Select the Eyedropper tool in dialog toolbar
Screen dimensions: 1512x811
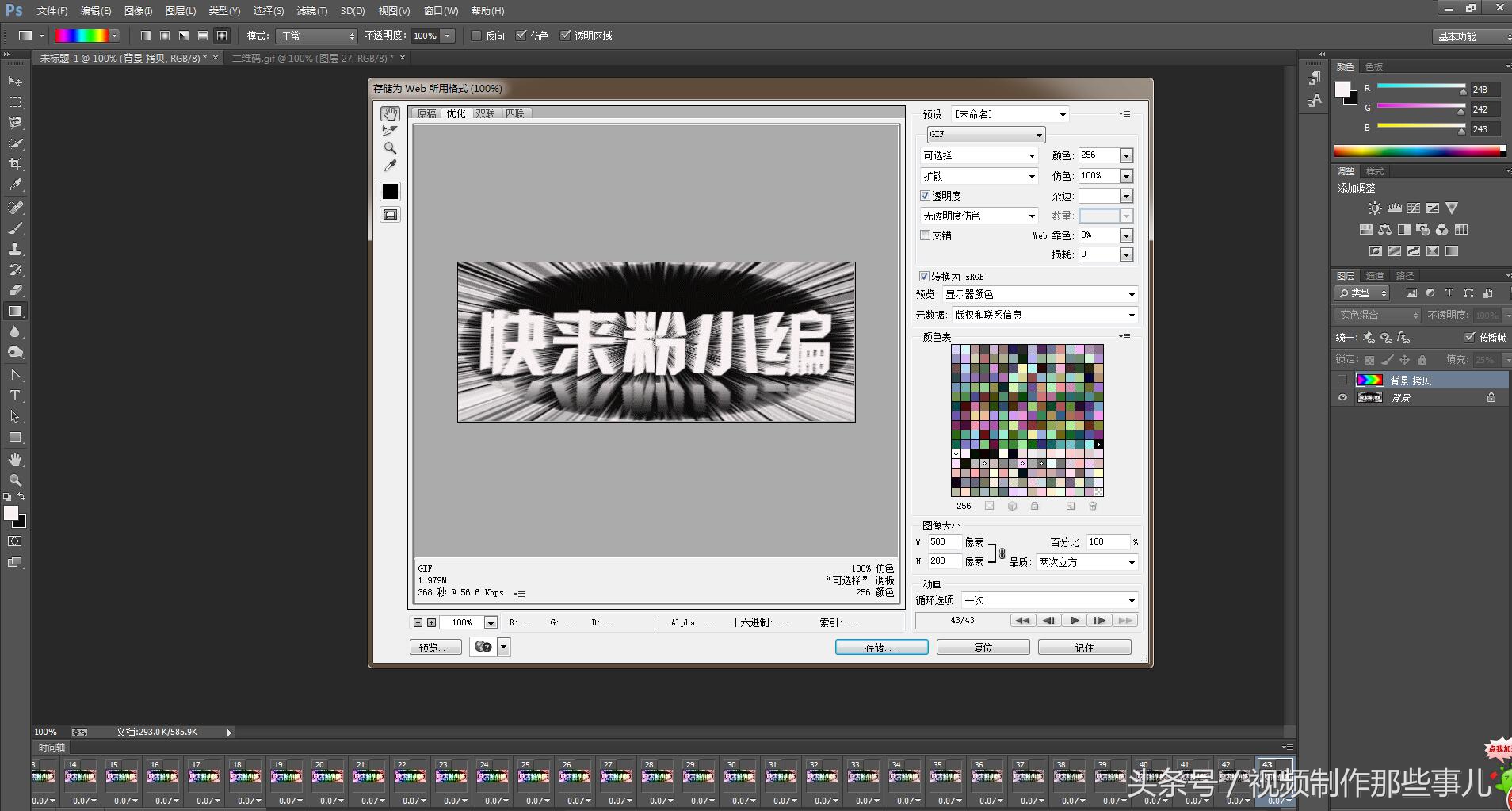[390, 166]
